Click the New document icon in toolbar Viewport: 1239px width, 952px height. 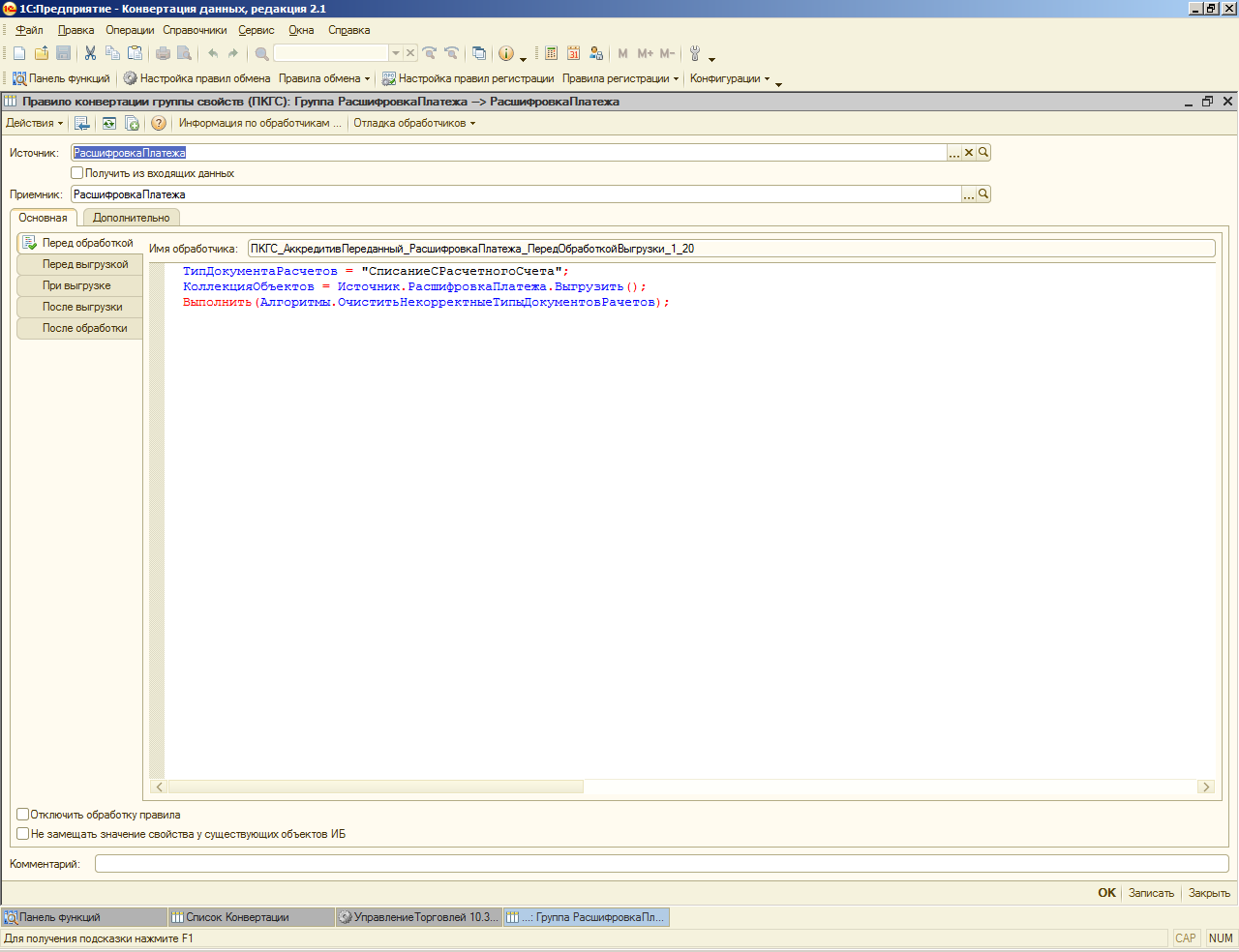(19, 53)
